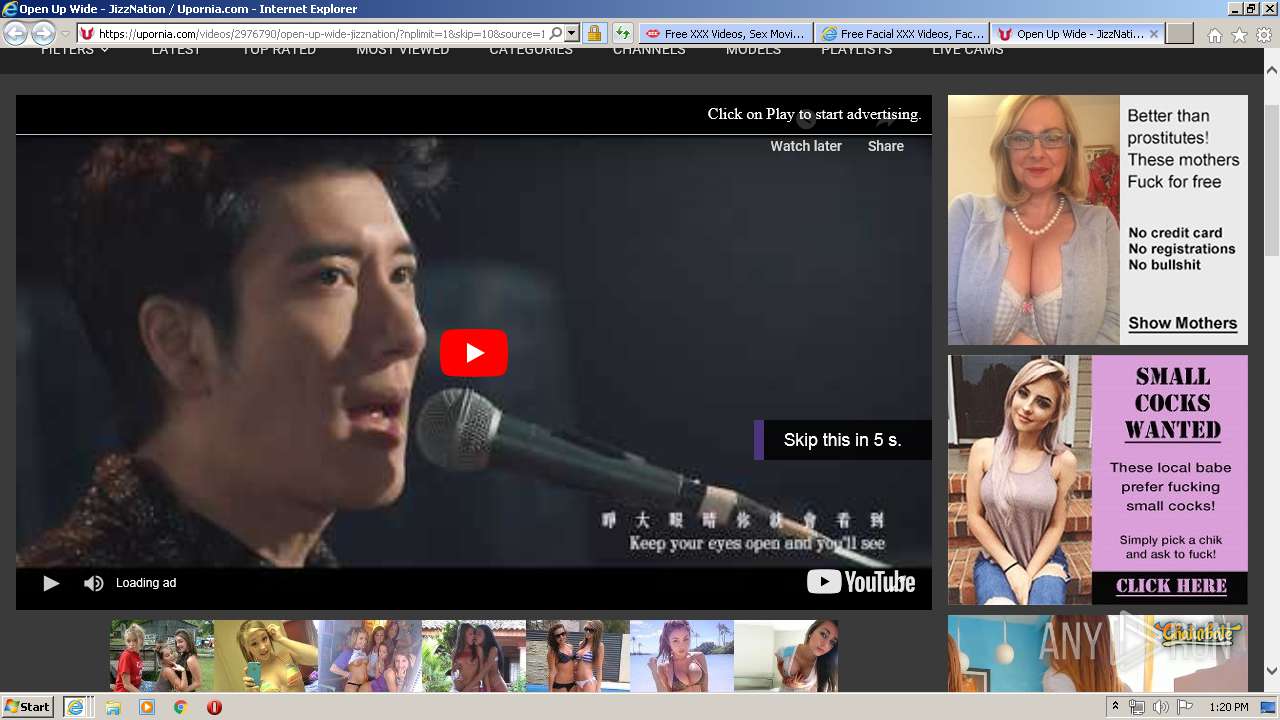Click Watch later on the video
This screenshot has height=720, width=1280.
click(x=806, y=146)
